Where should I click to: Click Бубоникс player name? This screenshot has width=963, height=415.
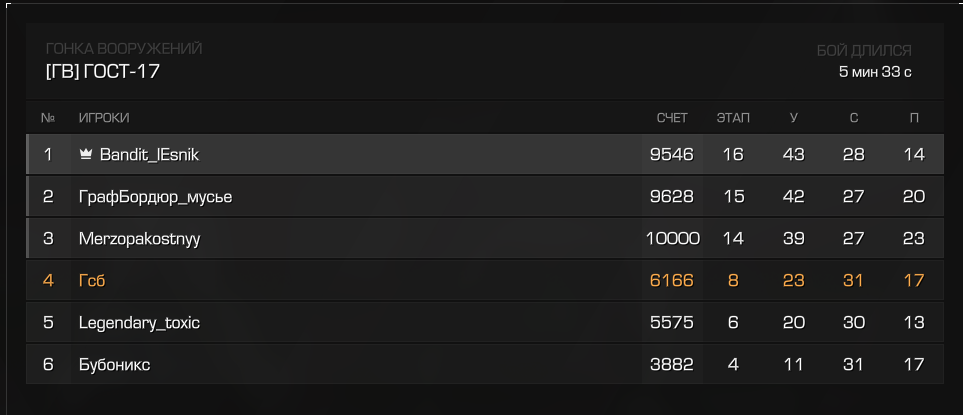(x=115, y=365)
